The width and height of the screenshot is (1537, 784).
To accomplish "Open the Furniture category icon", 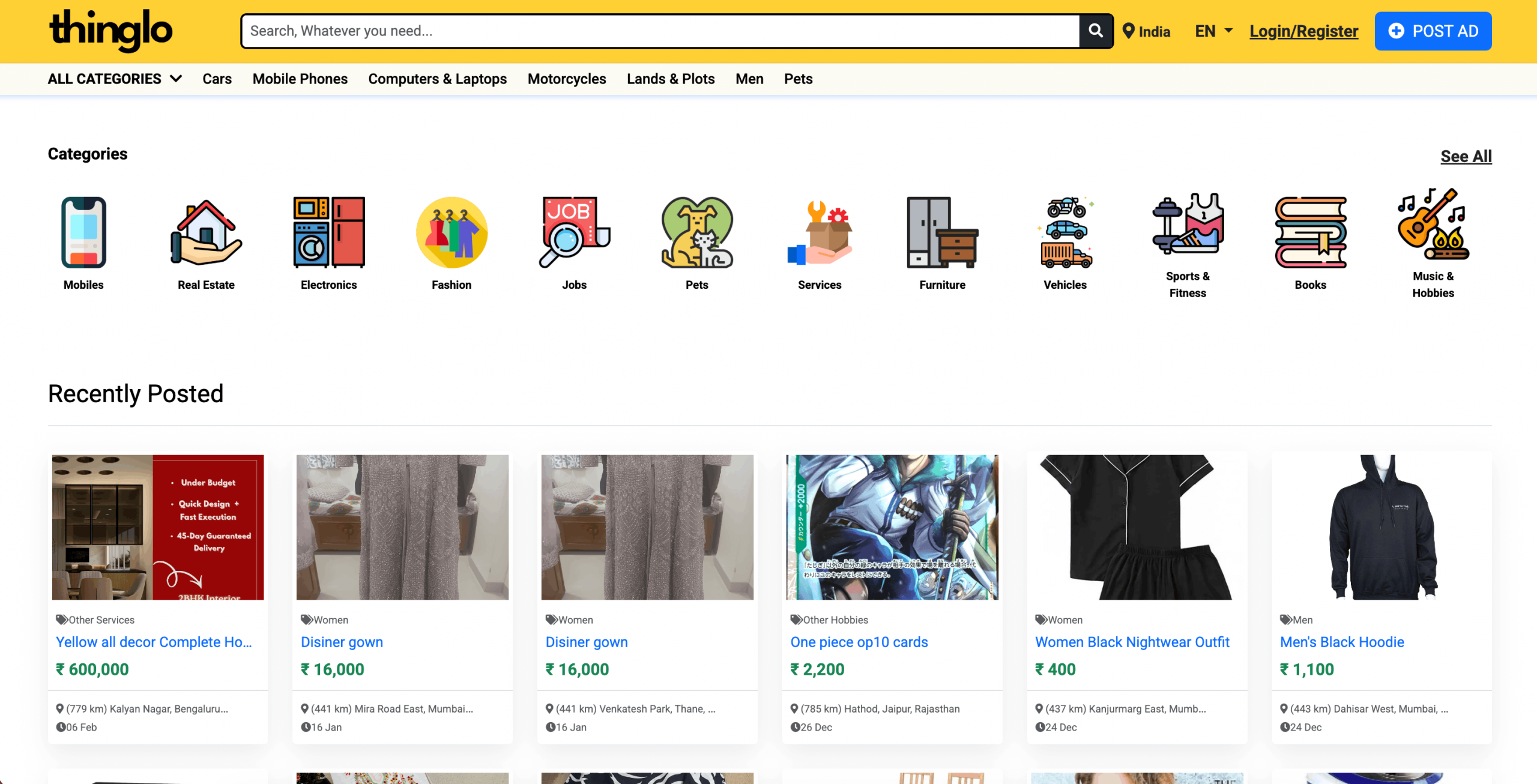I will (942, 232).
